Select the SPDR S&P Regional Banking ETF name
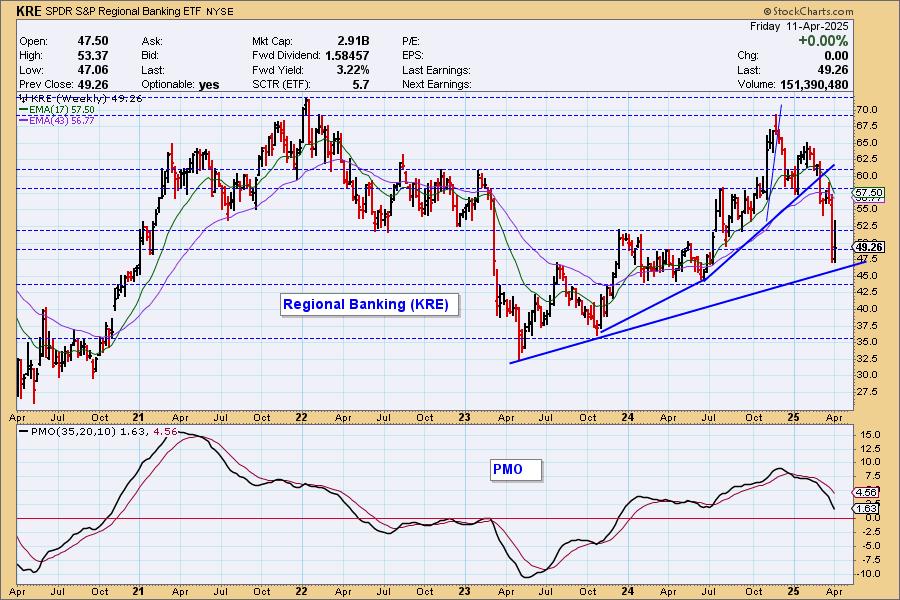The height and width of the screenshot is (600, 900). pyautogui.click(x=123, y=11)
